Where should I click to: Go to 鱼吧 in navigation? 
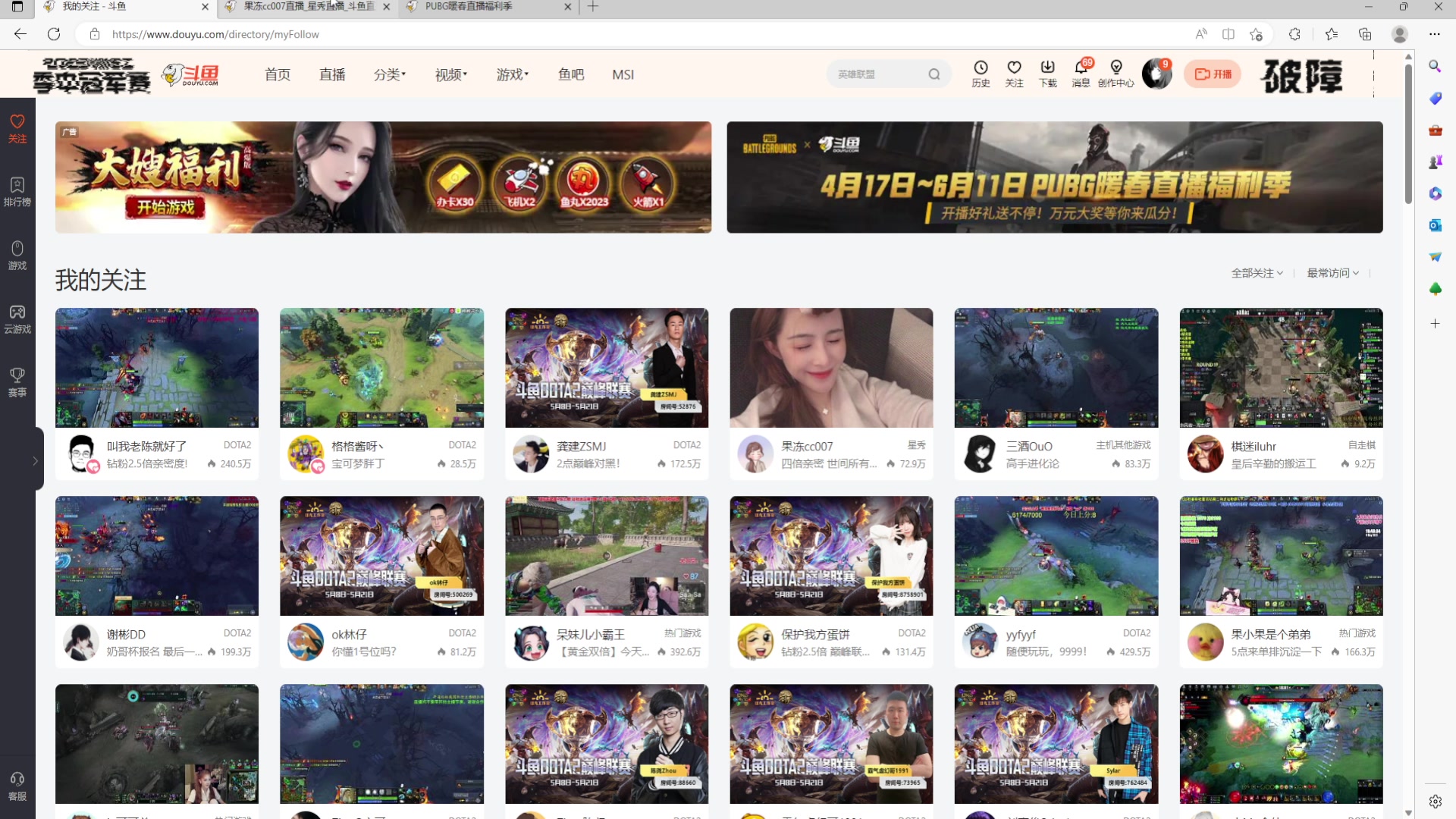point(571,74)
